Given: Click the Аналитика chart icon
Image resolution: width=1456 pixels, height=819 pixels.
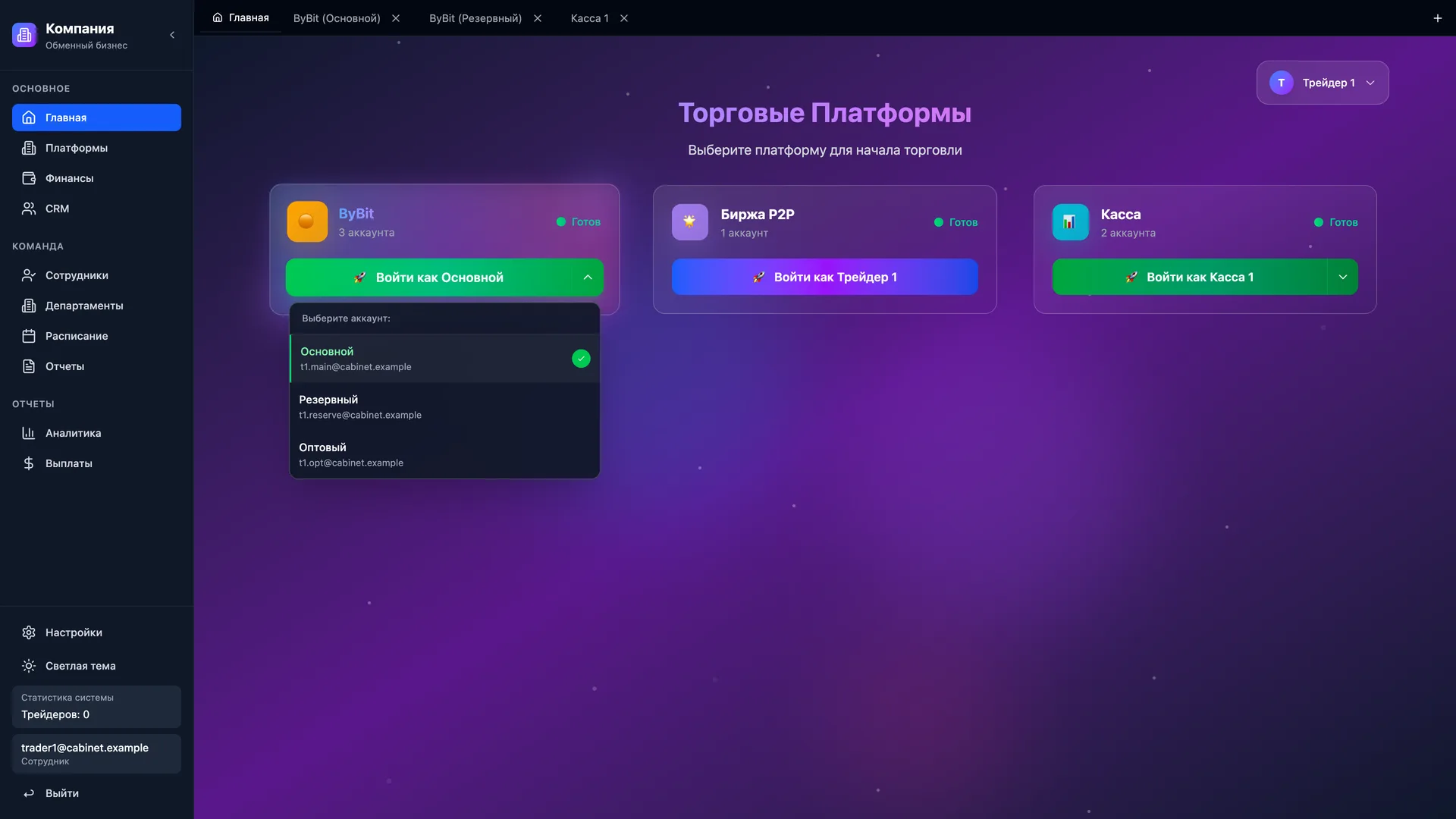Looking at the screenshot, I should [x=29, y=433].
